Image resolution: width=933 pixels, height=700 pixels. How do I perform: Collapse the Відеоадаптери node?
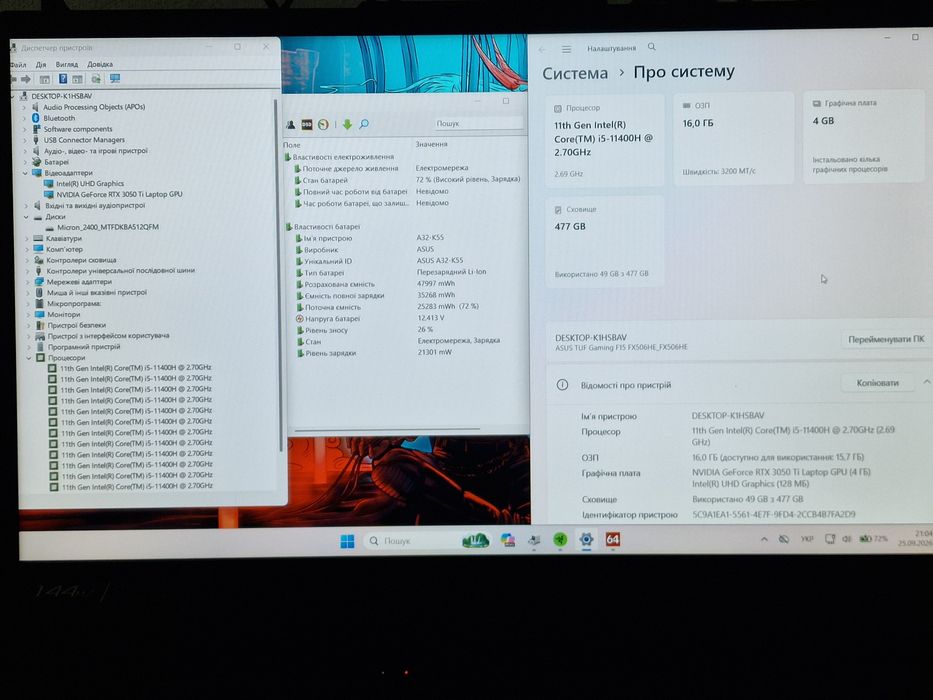pyautogui.click(x=25, y=173)
